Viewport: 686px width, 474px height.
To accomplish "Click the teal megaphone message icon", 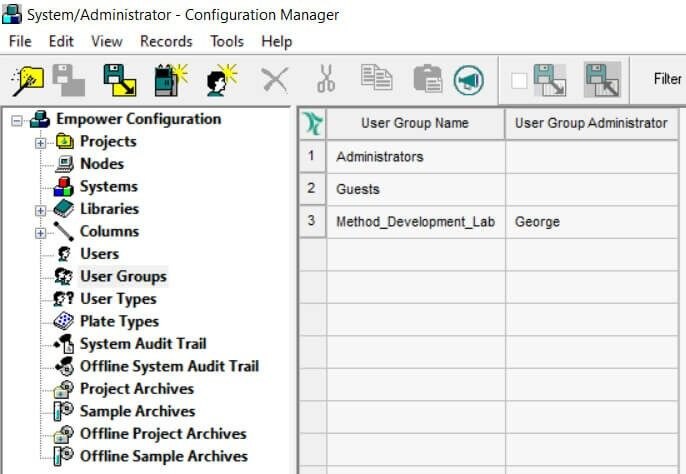I will point(469,80).
